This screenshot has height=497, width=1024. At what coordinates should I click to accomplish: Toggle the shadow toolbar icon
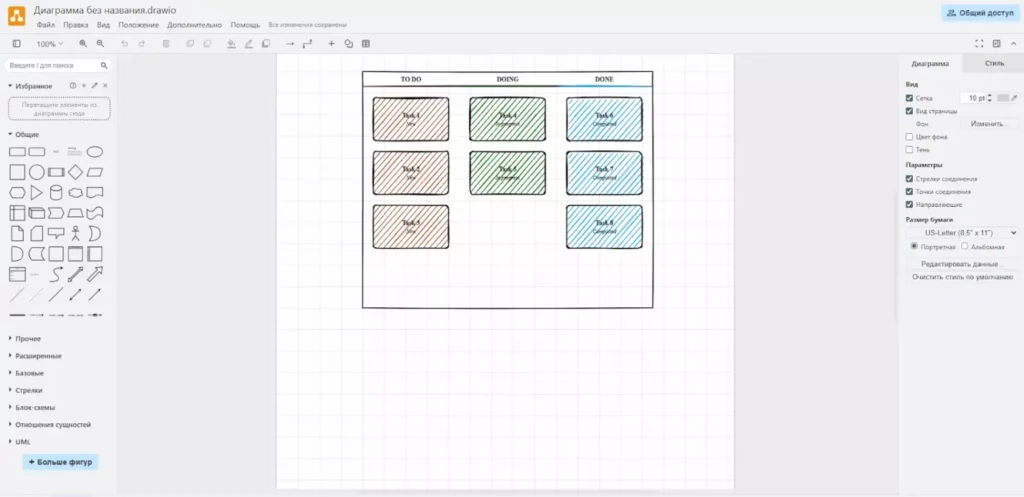click(x=266, y=44)
